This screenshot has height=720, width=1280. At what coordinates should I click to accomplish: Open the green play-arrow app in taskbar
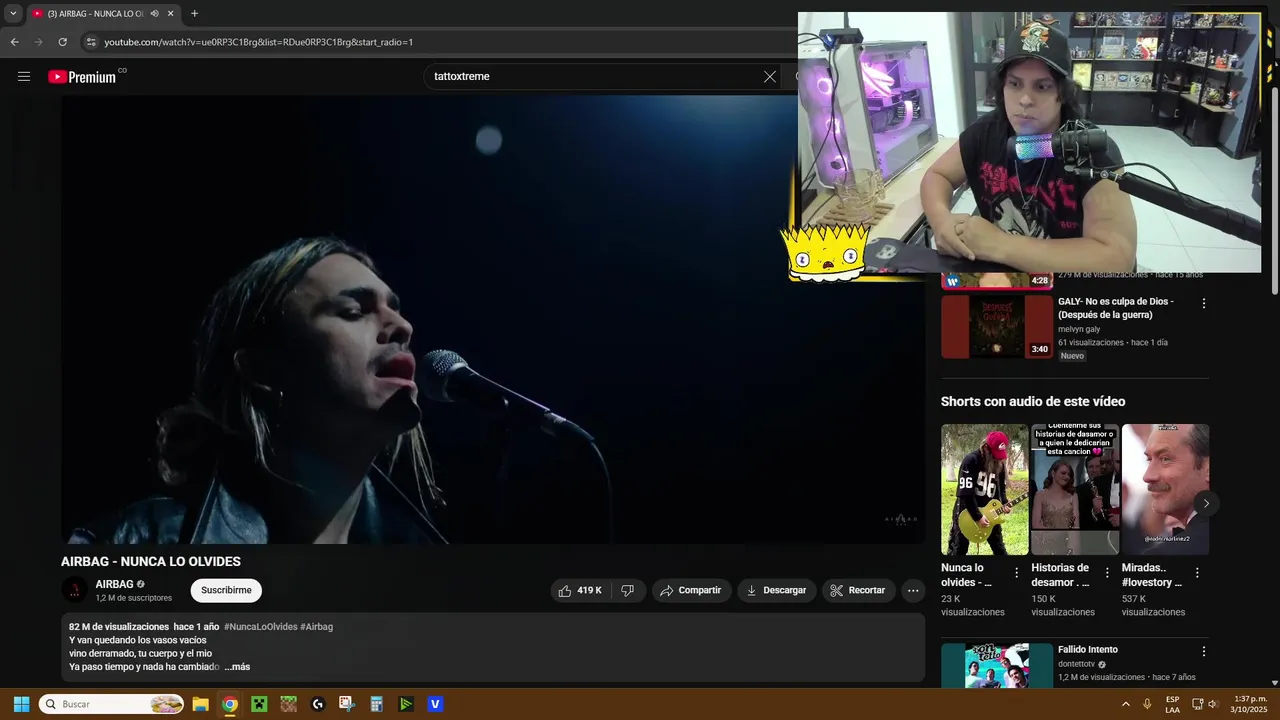click(406, 704)
